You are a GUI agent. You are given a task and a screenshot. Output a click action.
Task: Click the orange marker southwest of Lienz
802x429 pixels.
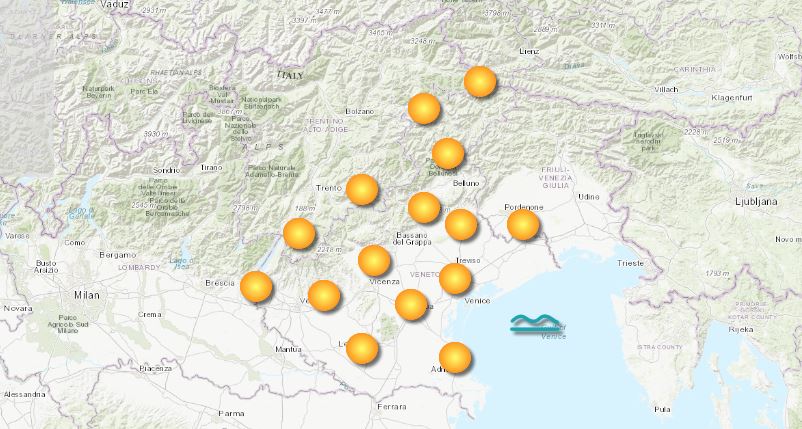pyautogui.click(x=480, y=81)
